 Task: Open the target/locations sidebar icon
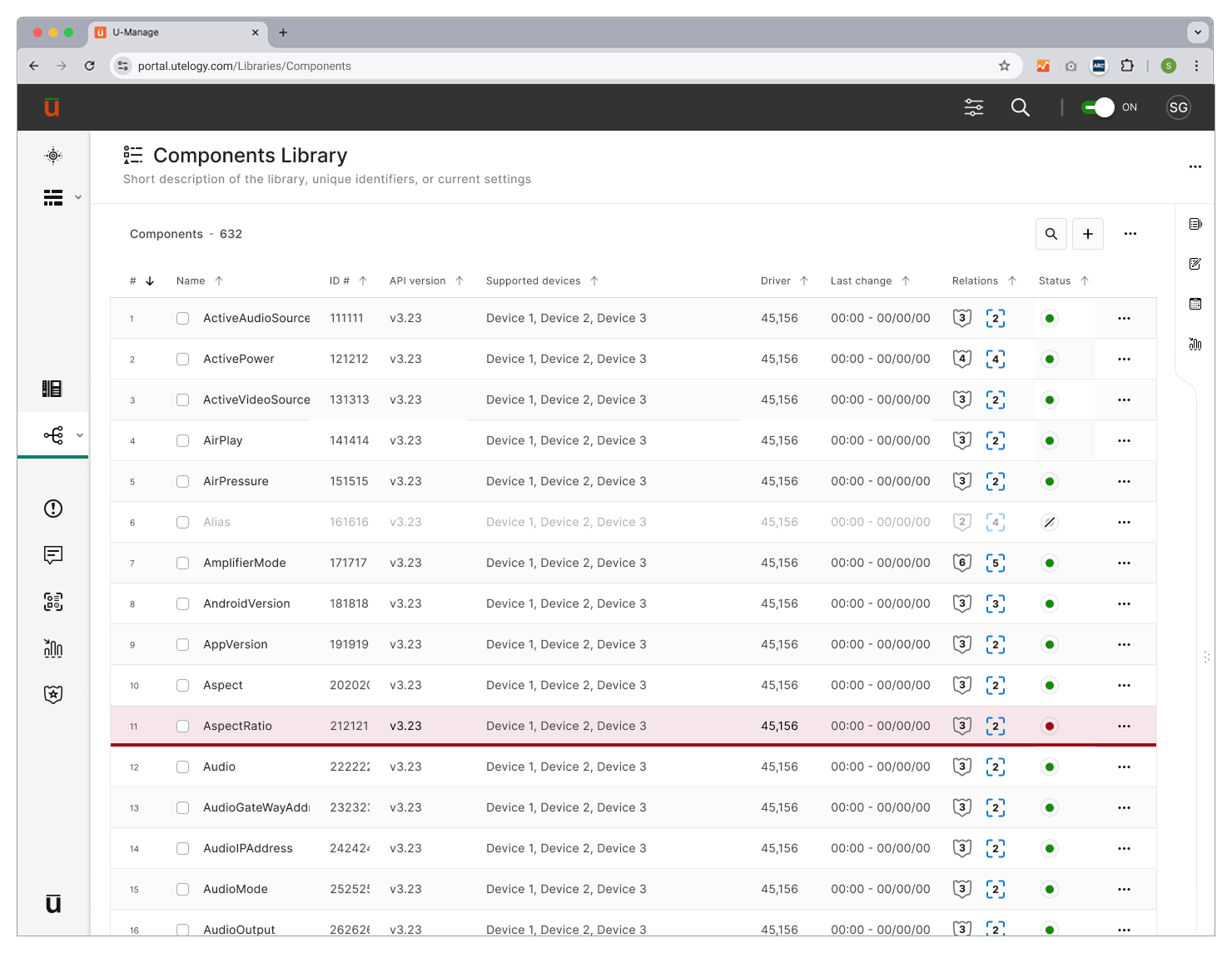[x=53, y=156]
